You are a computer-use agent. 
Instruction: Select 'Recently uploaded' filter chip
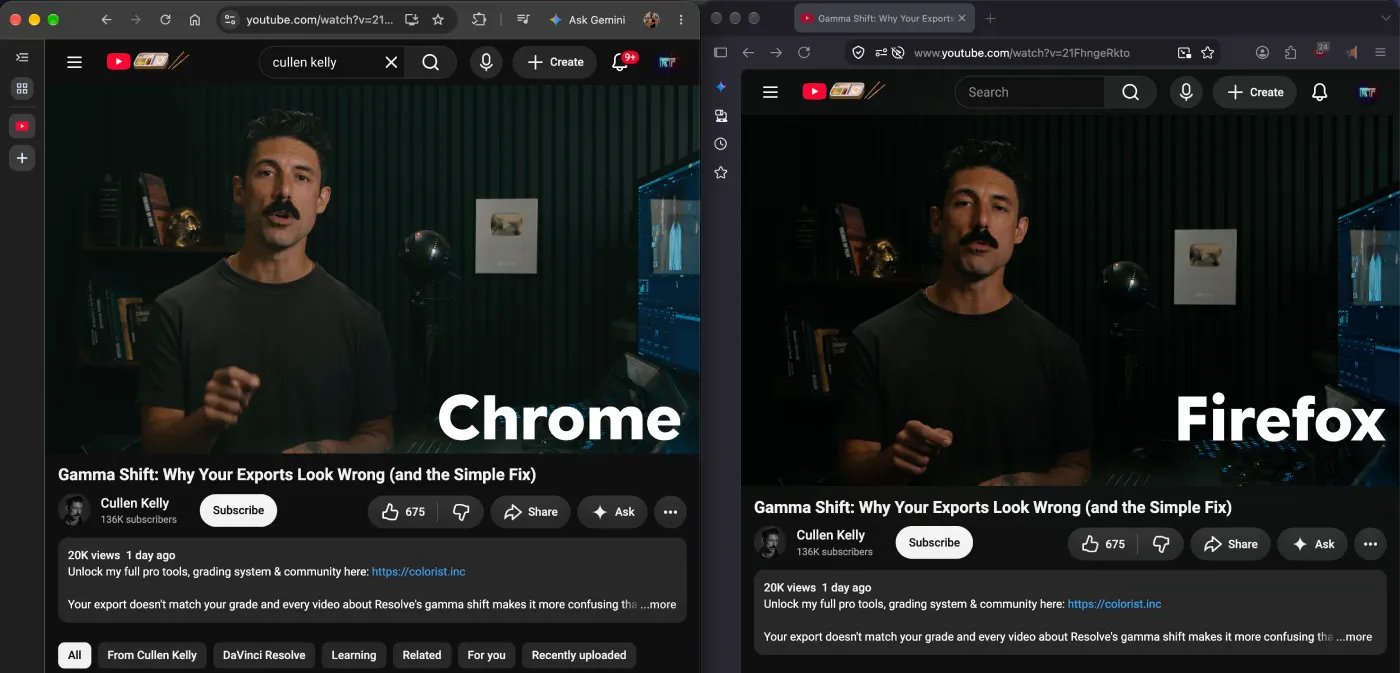[579, 655]
